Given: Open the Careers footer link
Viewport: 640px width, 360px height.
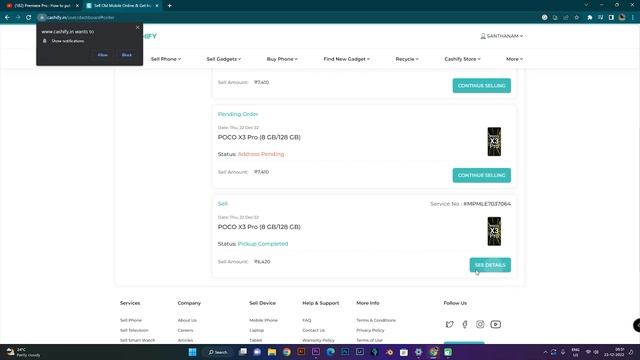Looking at the screenshot, I should [x=185, y=330].
